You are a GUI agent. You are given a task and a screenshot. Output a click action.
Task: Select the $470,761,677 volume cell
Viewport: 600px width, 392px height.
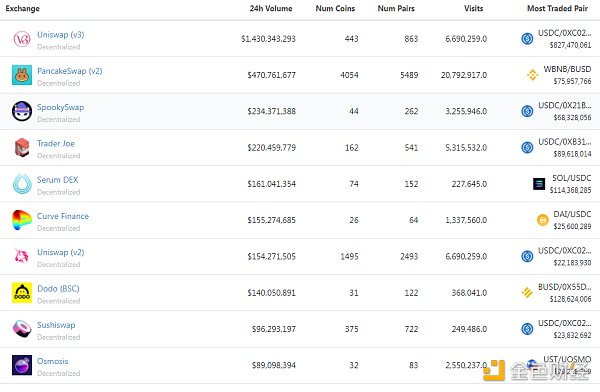pyautogui.click(x=271, y=75)
